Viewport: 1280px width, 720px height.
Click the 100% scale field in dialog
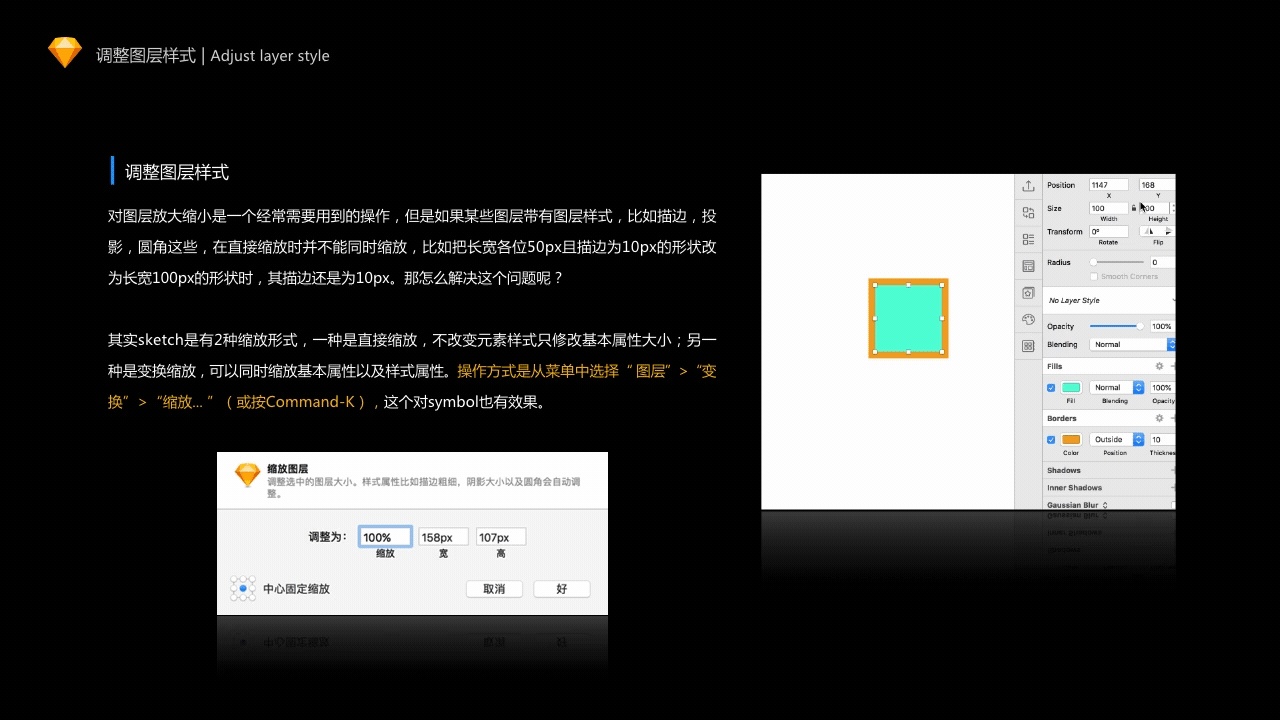(385, 537)
